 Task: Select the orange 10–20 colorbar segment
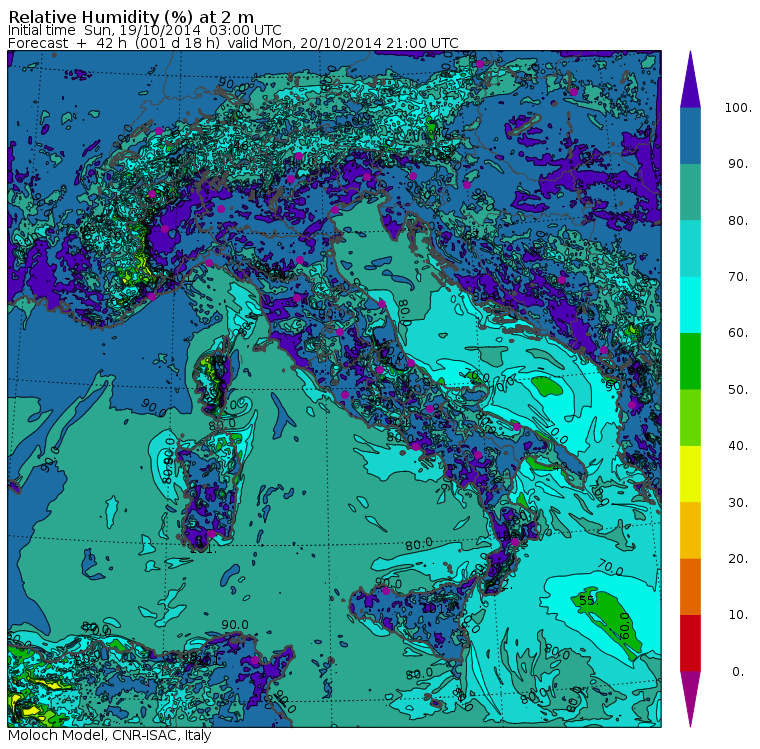click(690, 587)
